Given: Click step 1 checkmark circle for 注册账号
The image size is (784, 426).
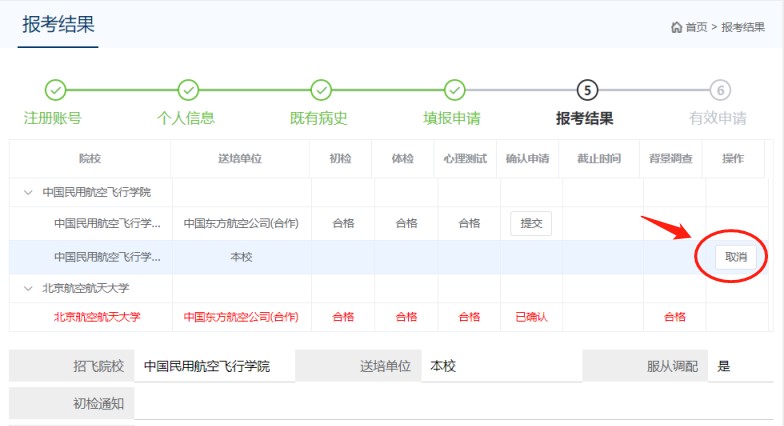Looking at the screenshot, I should (x=56, y=90).
